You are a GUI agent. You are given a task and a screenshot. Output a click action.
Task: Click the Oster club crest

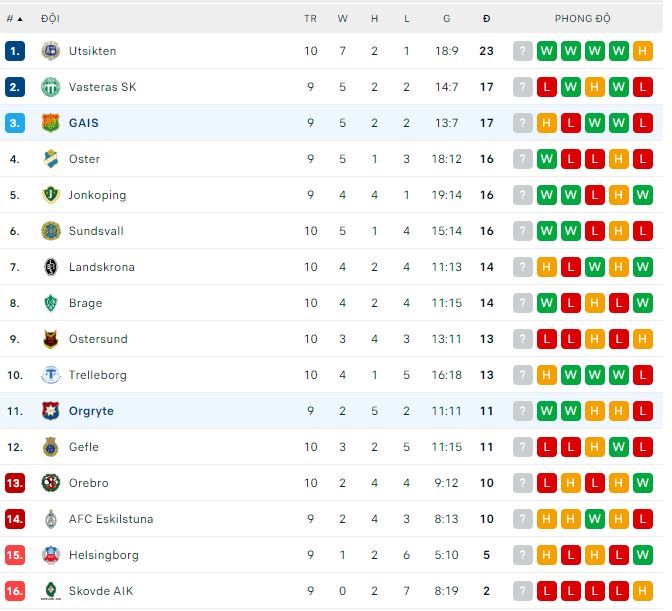(x=51, y=159)
